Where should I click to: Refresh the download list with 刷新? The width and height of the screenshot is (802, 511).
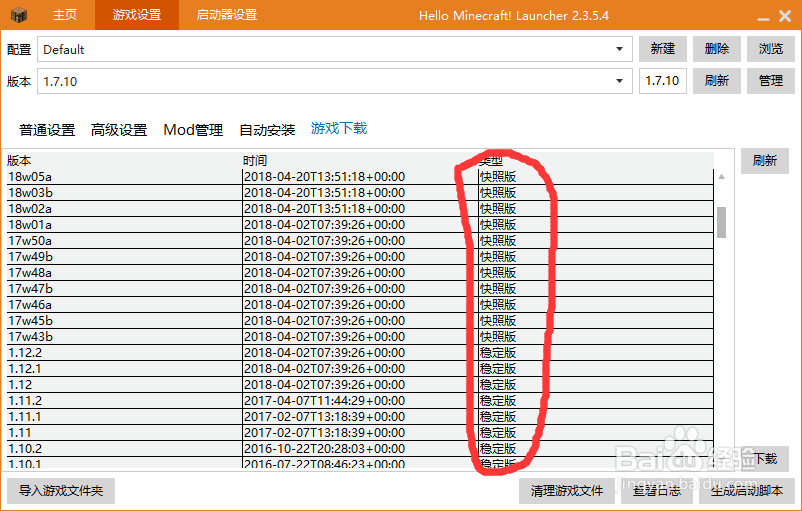(765, 161)
